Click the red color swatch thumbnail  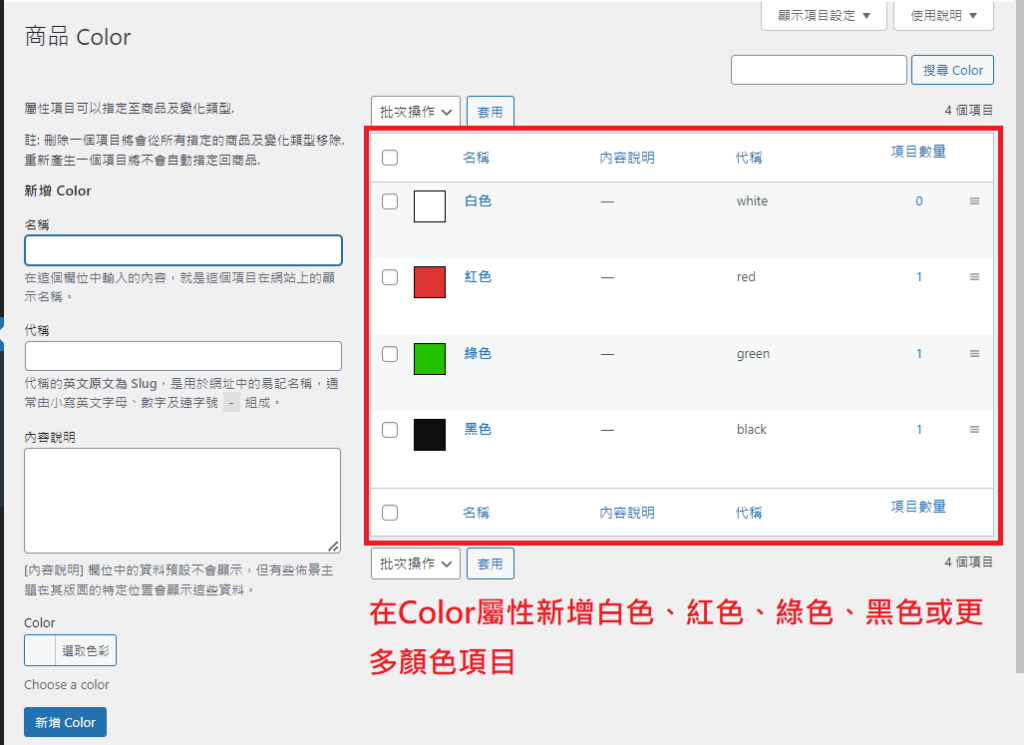coord(429,282)
